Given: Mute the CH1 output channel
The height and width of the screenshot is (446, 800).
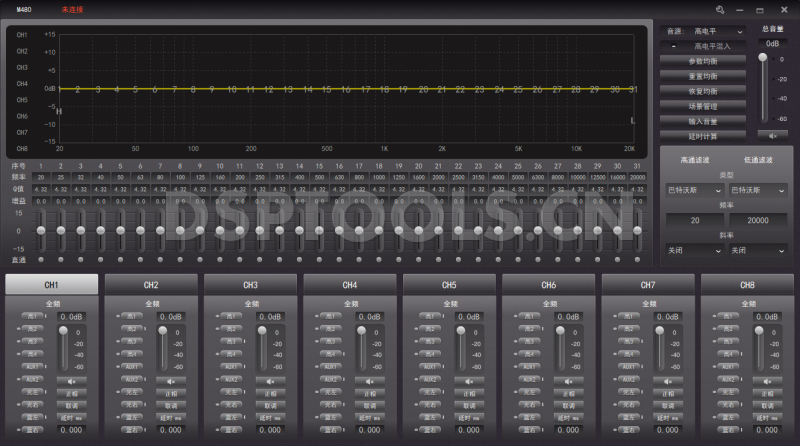Looking at the screenshot, I should (71, 381).
